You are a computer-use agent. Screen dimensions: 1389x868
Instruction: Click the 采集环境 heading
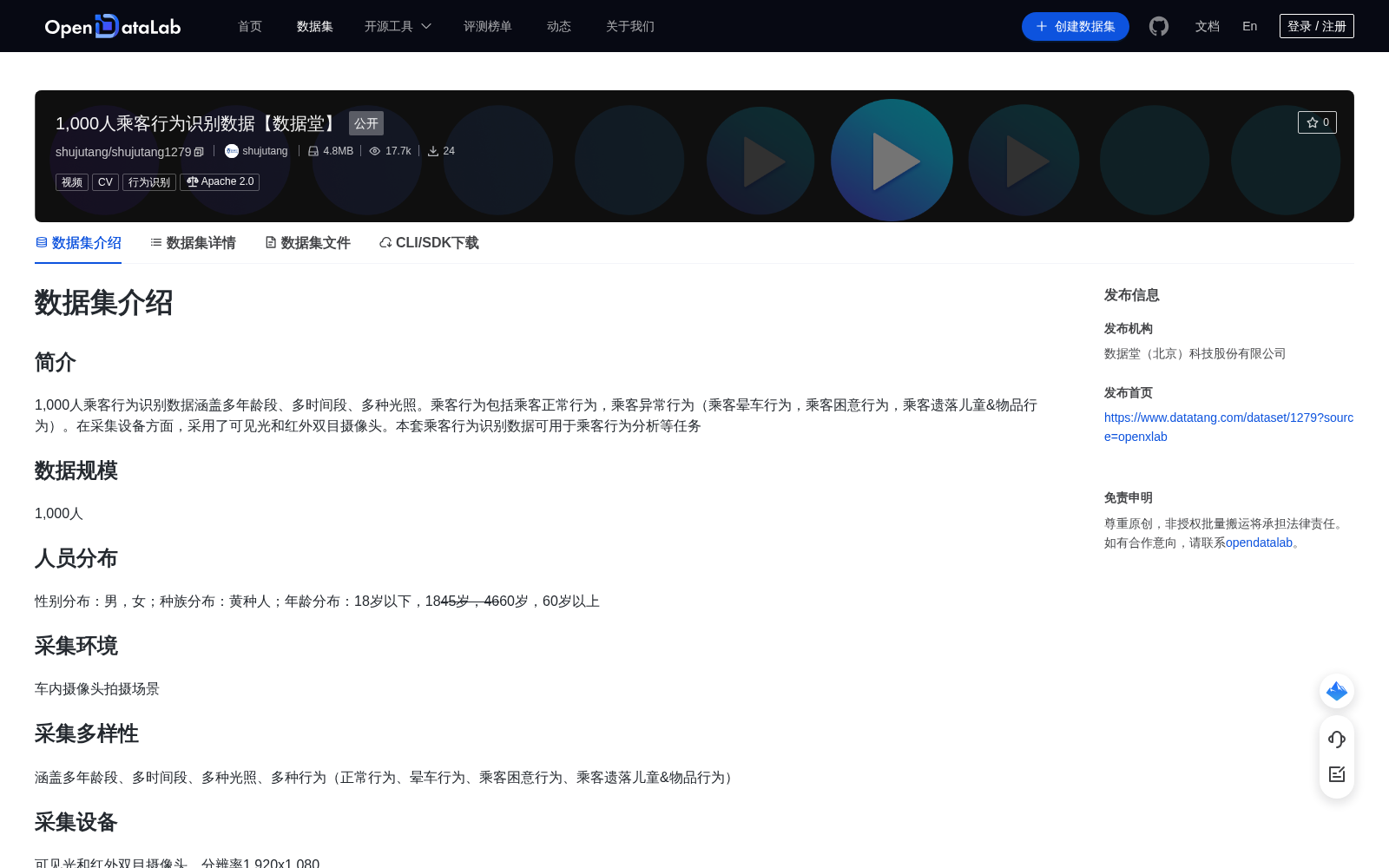(76, 646)
